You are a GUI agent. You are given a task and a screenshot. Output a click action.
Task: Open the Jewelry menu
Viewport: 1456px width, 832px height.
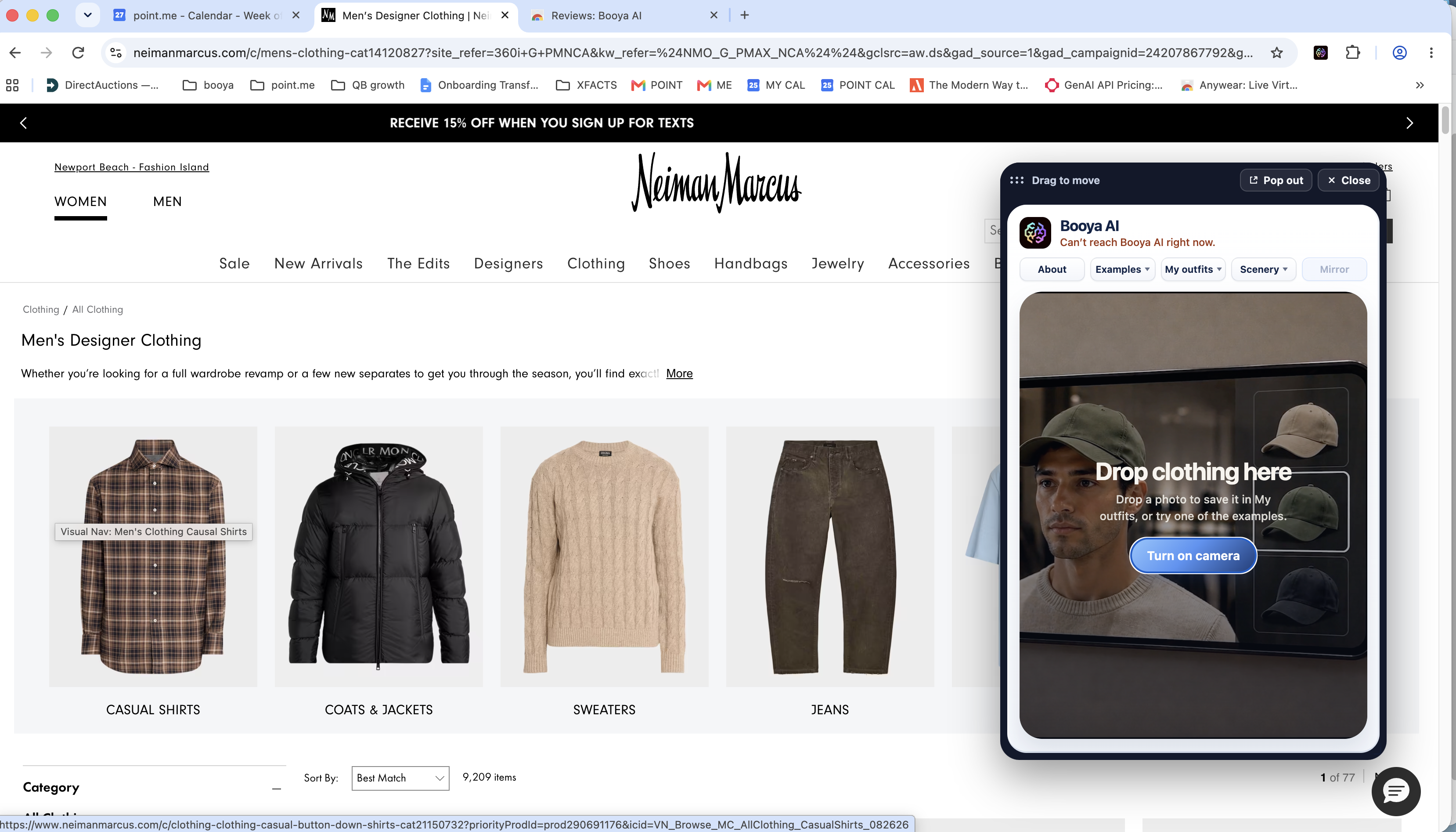[x=838, y=264]
